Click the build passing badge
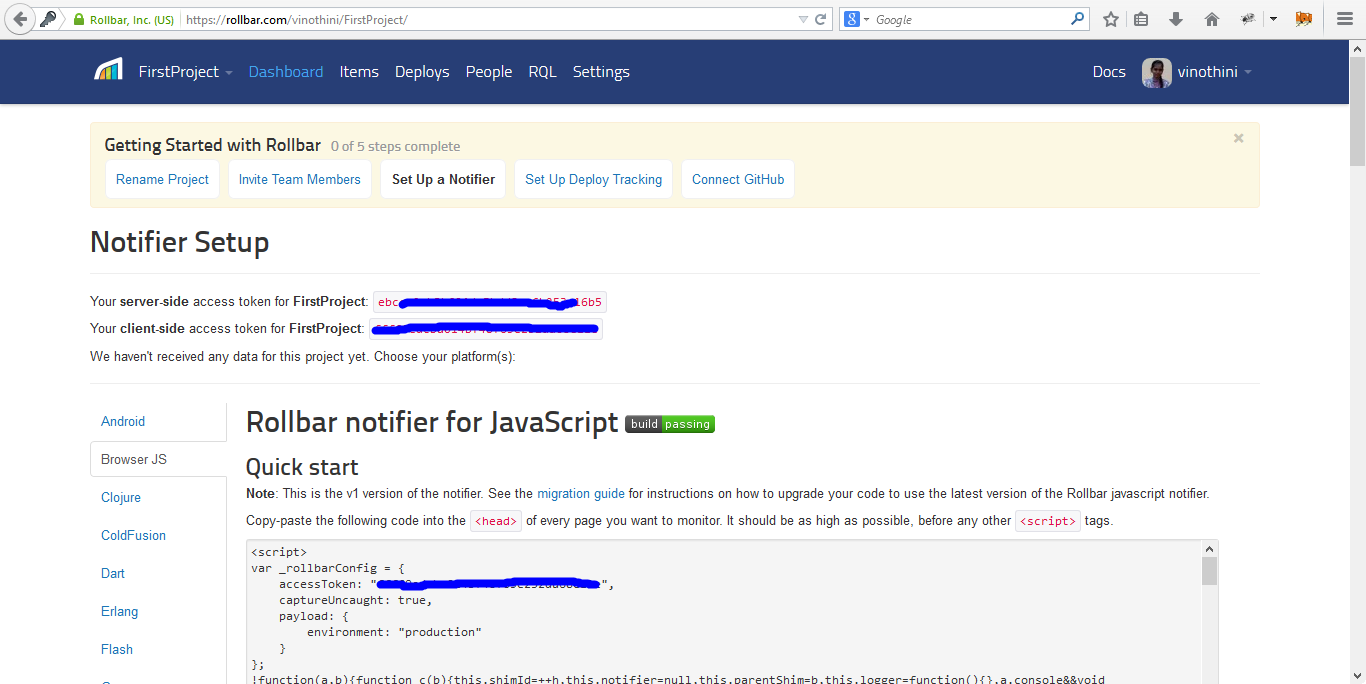 click(670, 424)
